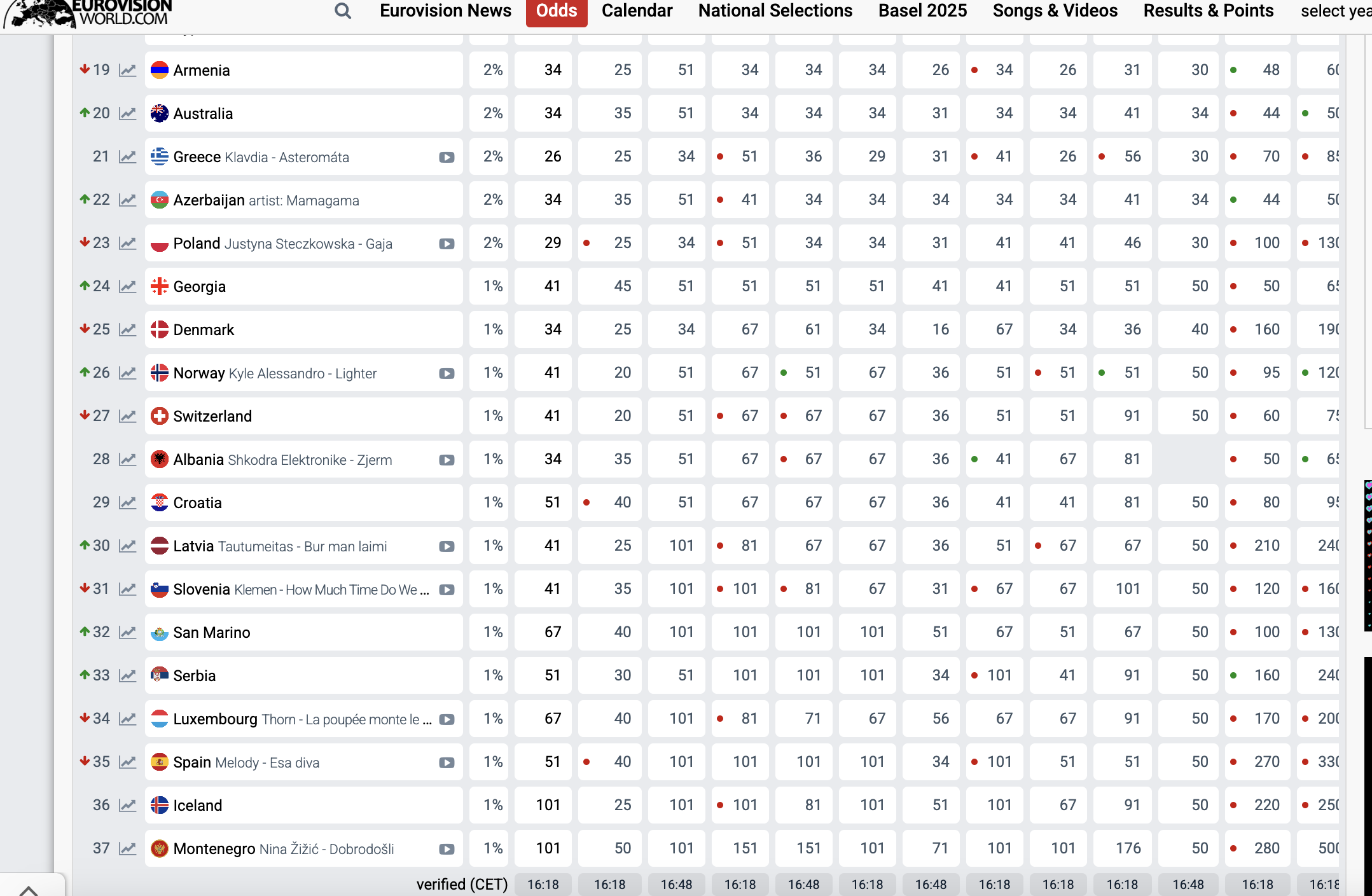The width and height of the screenshot is (1372, 896).
Task: Open Poland's song video icon
Action: pos(447,244)
